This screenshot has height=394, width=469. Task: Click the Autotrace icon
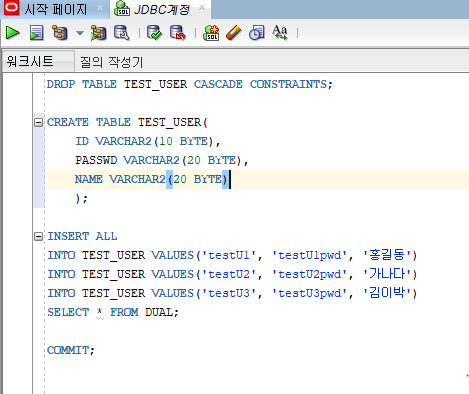[x=99, y=33]
